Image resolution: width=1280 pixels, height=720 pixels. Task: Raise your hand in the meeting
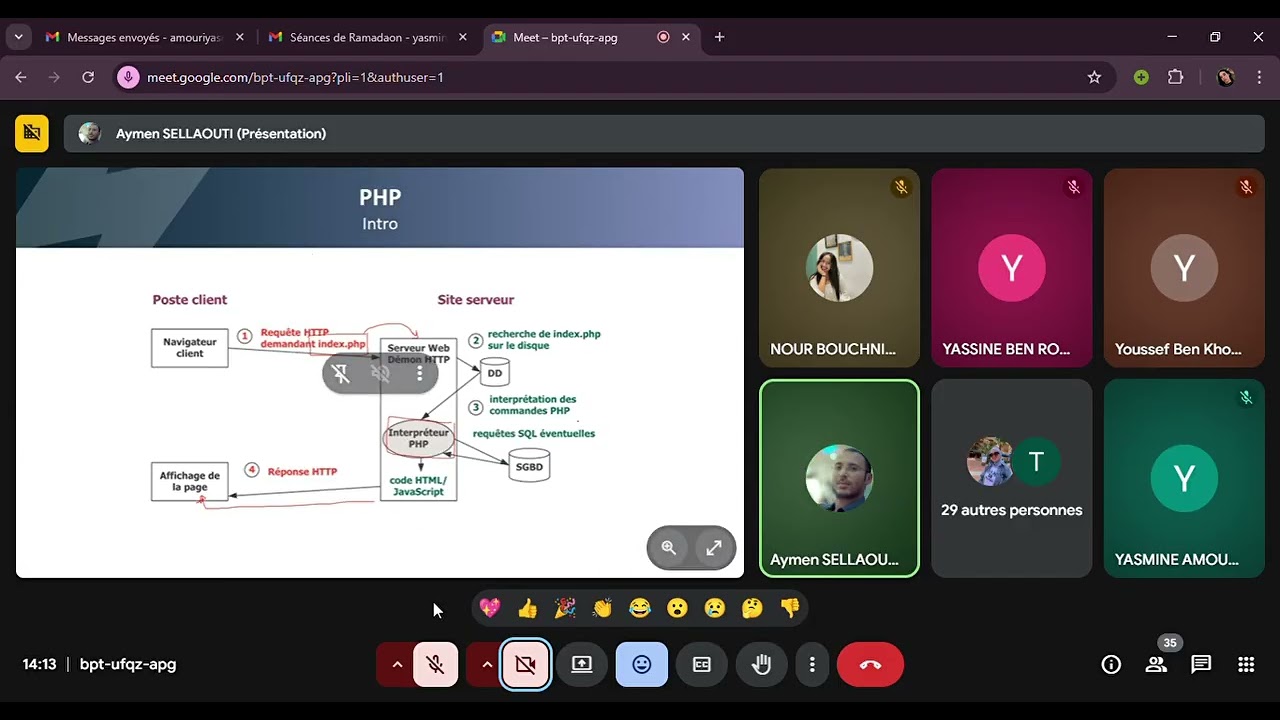(762, 664)
